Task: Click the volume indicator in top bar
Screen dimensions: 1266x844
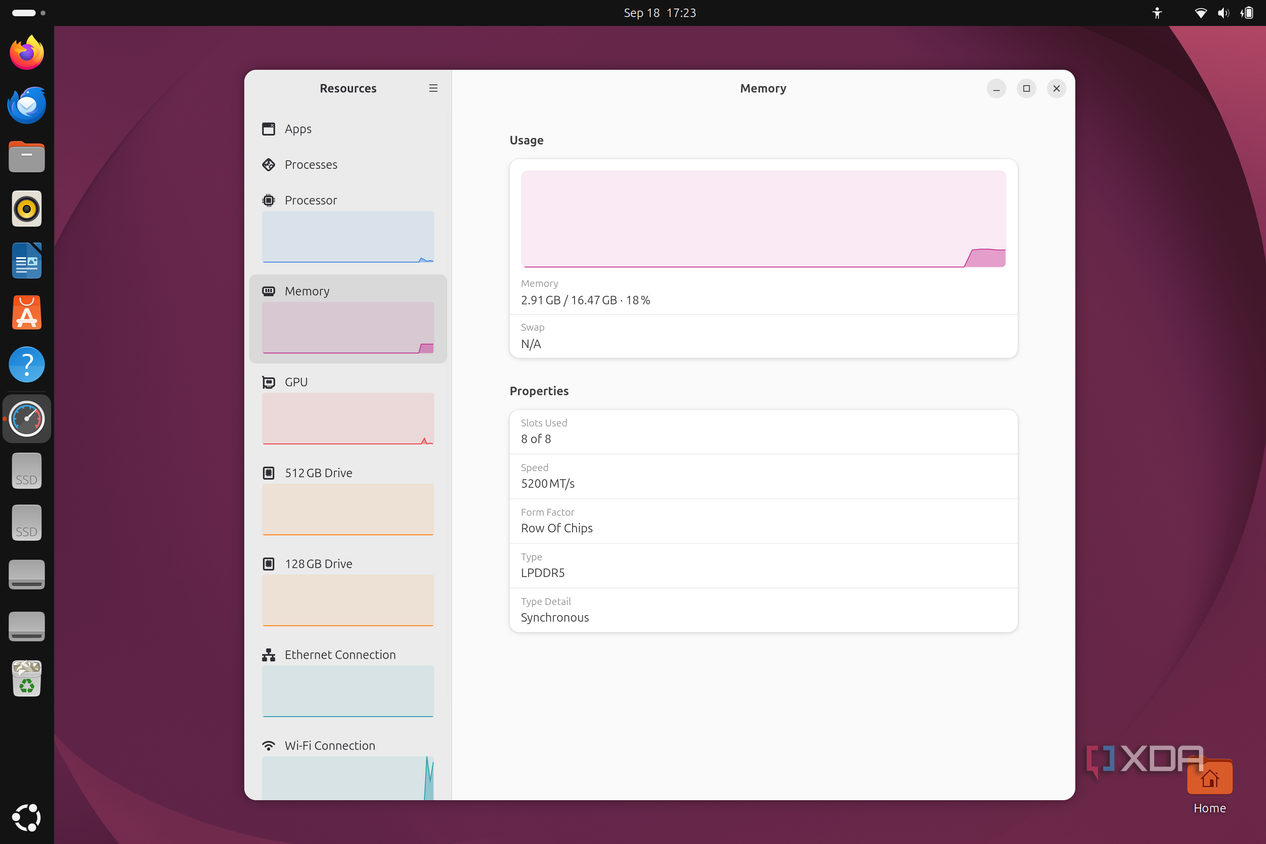Action: pos(1223,13)
